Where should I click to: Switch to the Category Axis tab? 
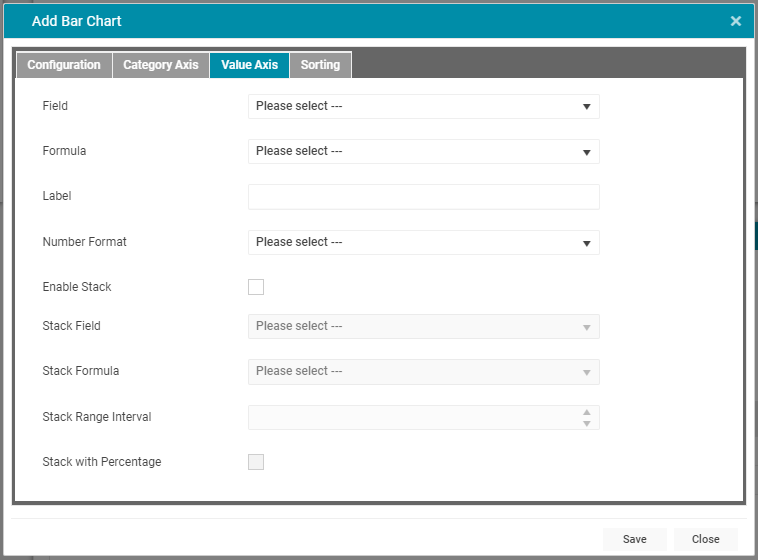[x=161, y=65]
